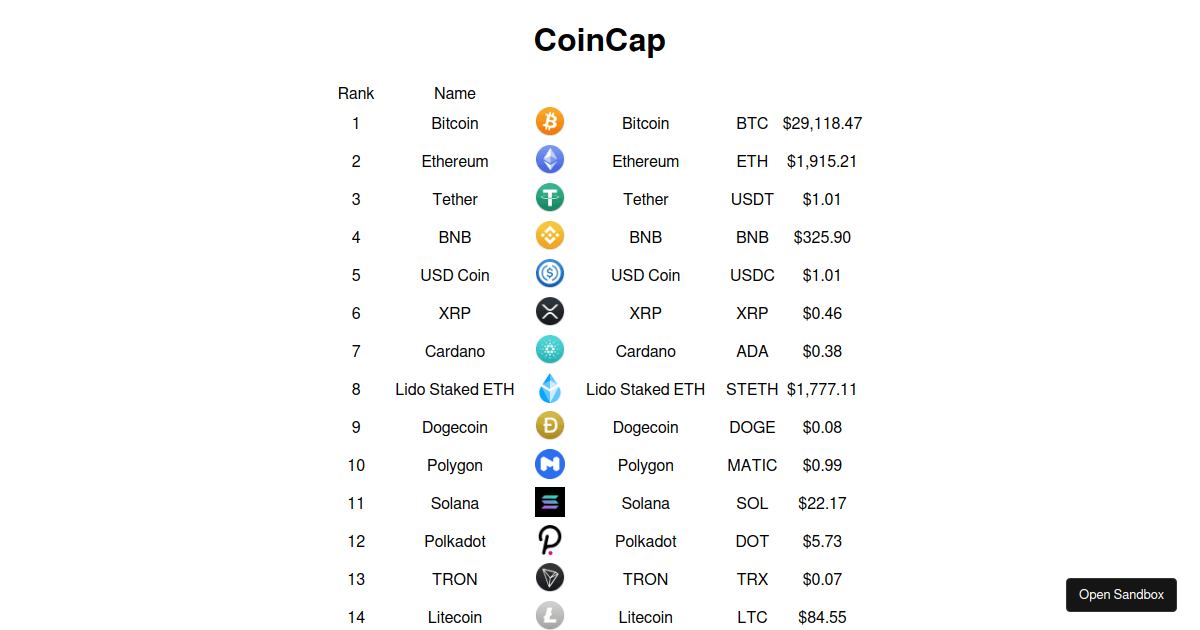
Task: Click the Dogecoin gold icon
Action: (x=549, y=425)
